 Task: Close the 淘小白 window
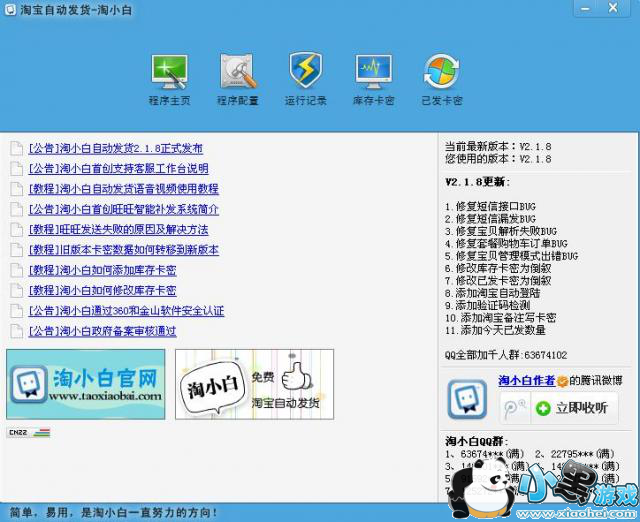coord(613,9)
